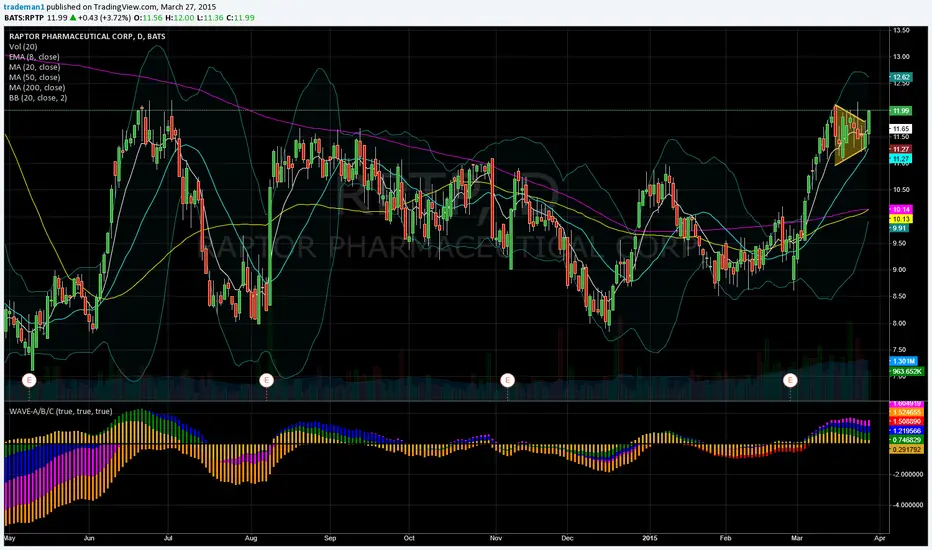The image size is (932, 550).
Task: Click the white 11.65 price tag
Action: [x=901, y=128]
